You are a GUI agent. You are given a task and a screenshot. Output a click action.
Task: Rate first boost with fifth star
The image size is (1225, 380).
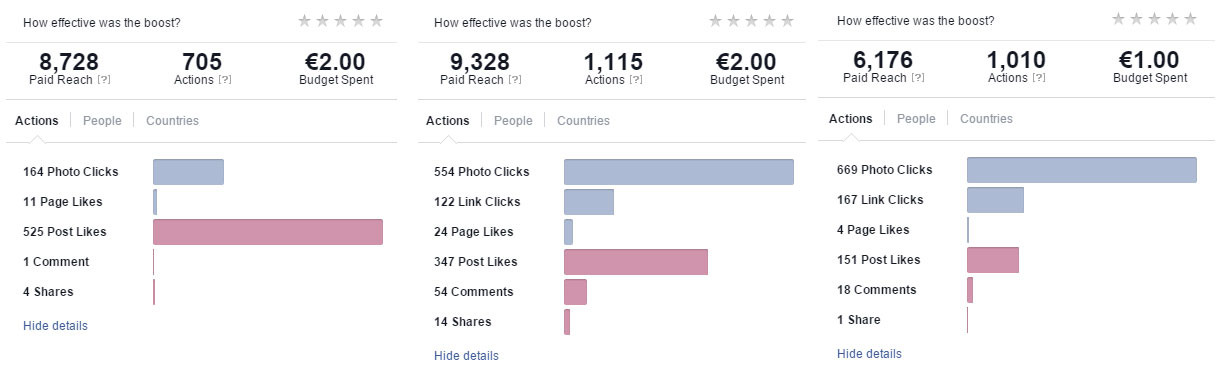click(376, 20)
